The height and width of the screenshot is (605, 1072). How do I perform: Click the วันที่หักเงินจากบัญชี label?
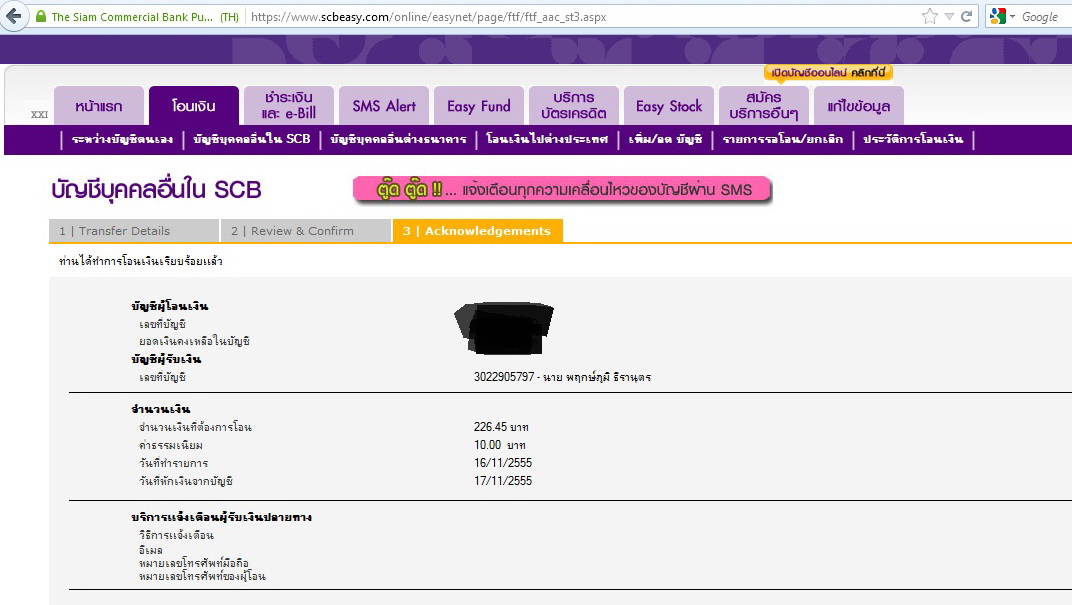click(186, 481)
